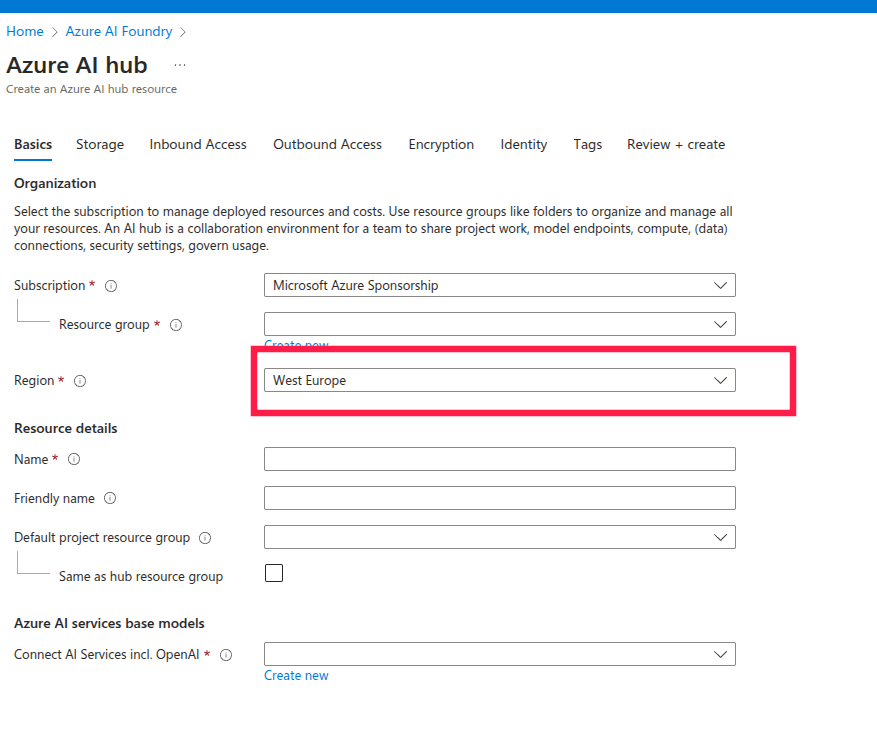The height and width of the screenshot is (736, 877).
Task: Click the Friendly name info icon
Action: pos(110,499)
